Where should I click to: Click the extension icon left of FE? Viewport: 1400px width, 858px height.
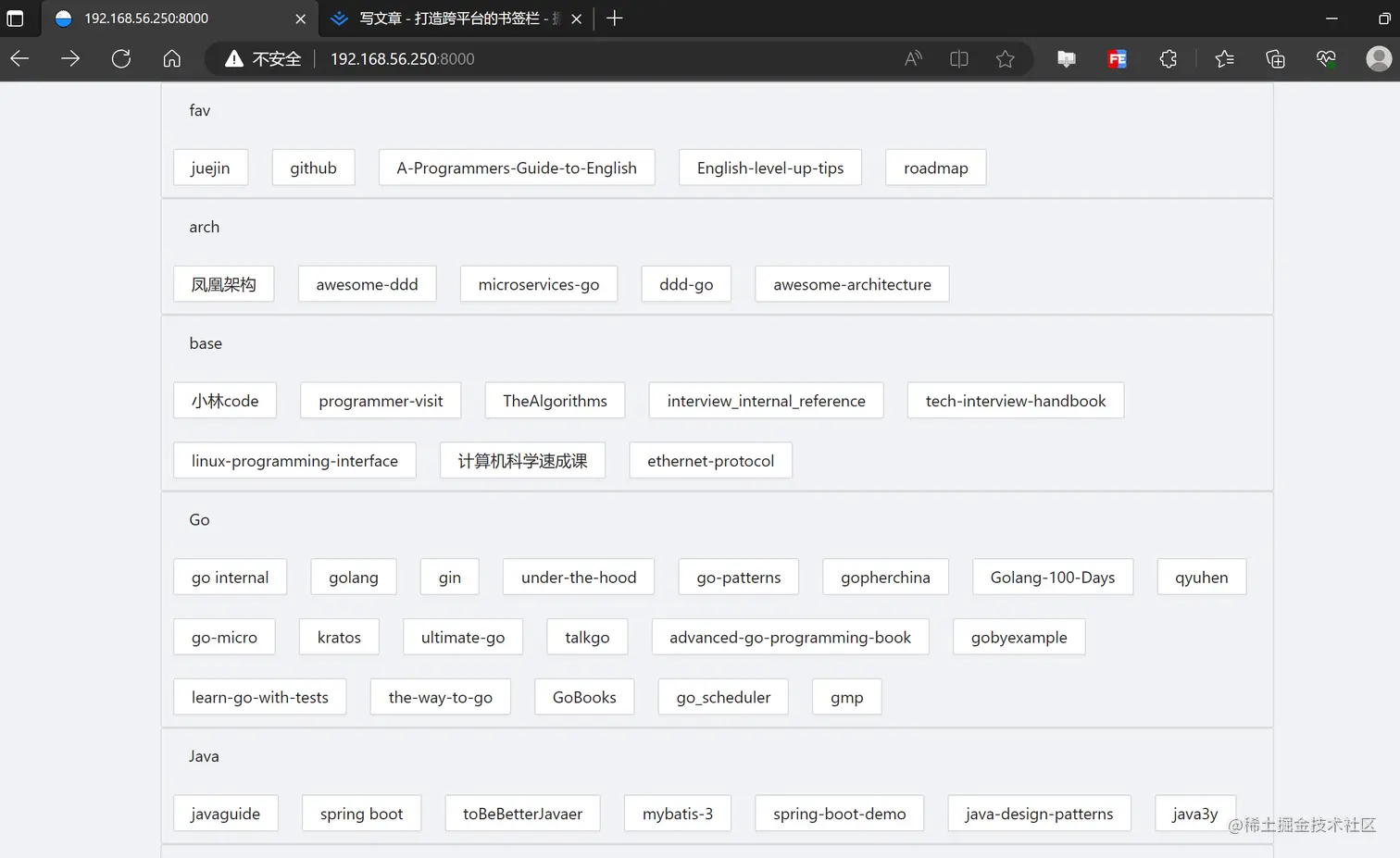pos(1067,59)
